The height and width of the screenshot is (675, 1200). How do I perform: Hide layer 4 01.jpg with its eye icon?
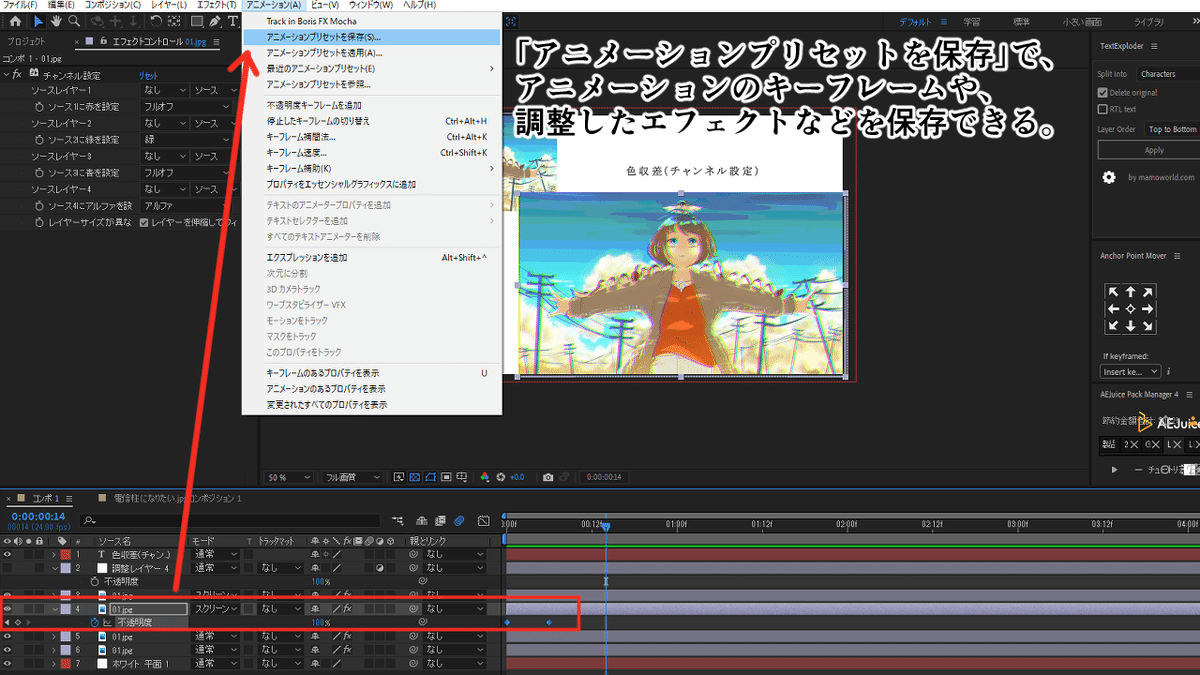[8, 608]
